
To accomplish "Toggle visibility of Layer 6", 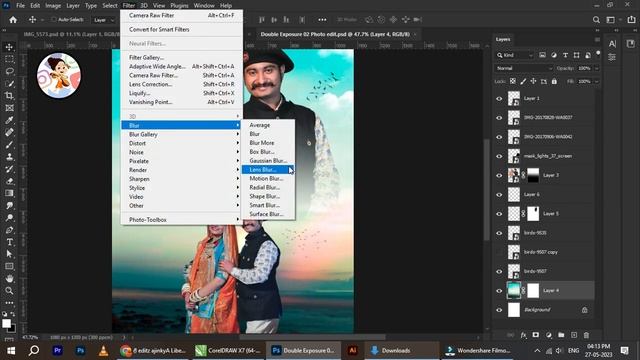I will click(499, 194).
